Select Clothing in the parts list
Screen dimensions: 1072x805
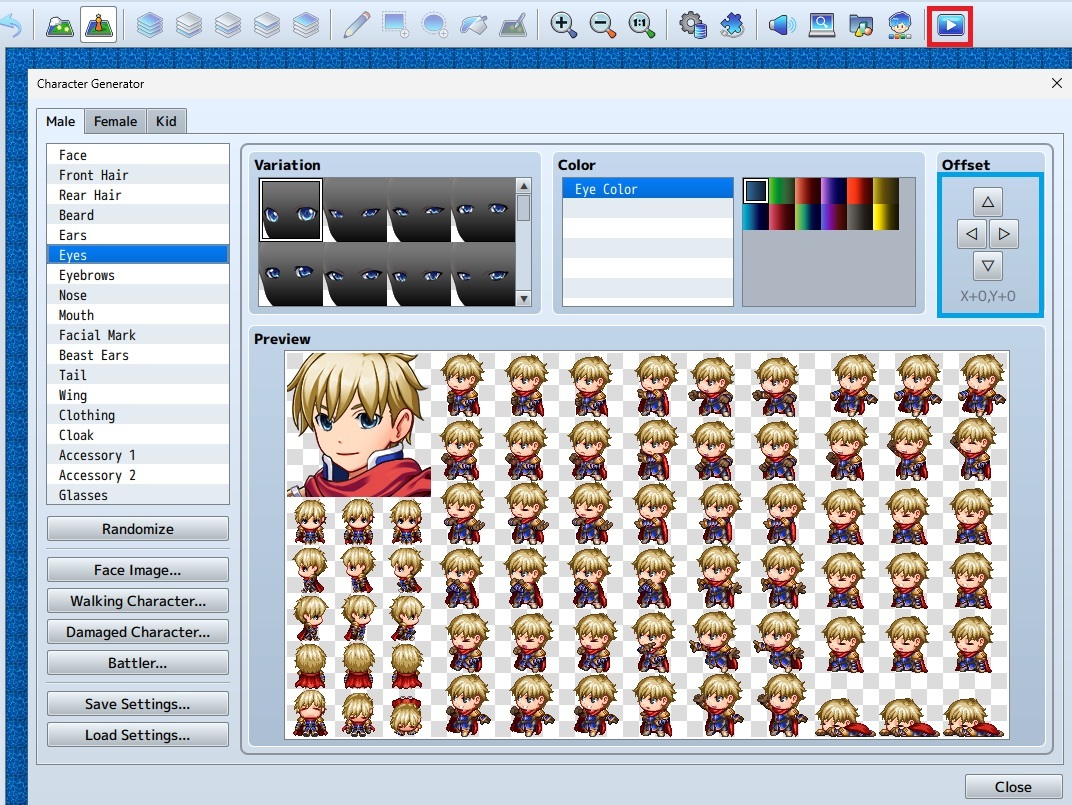click(x=87, y=415)
